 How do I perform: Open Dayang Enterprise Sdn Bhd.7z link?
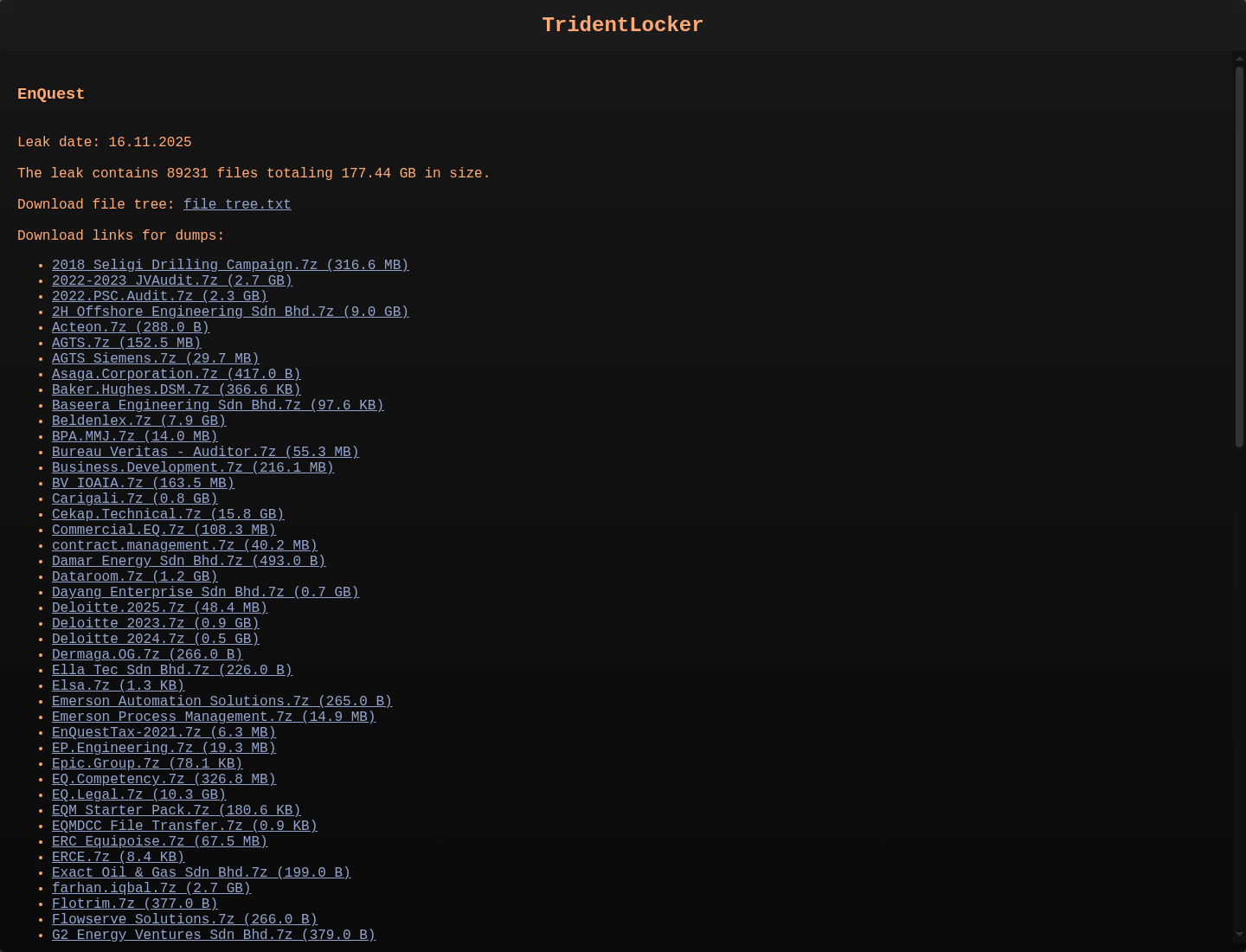pos(205,592)
